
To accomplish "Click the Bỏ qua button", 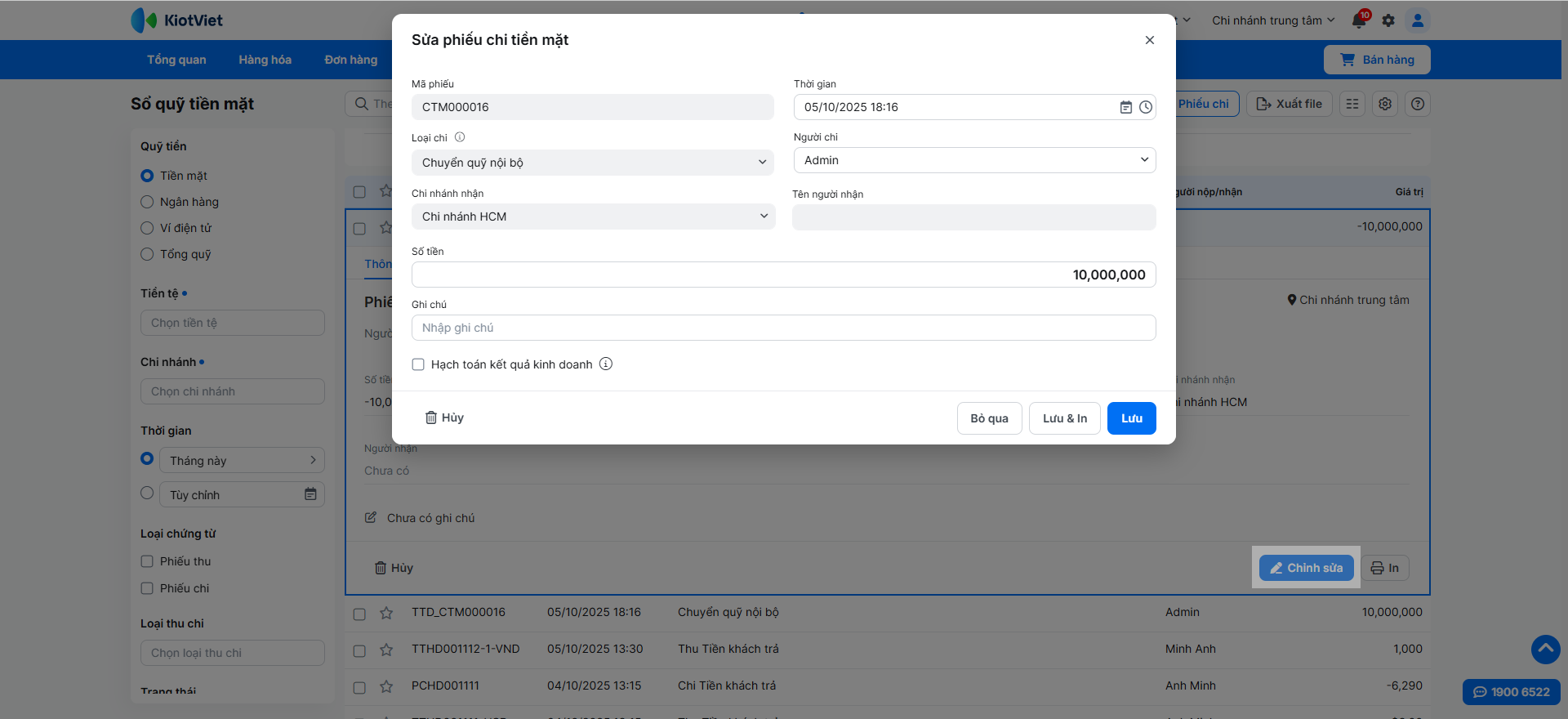I will coord(989,418).
